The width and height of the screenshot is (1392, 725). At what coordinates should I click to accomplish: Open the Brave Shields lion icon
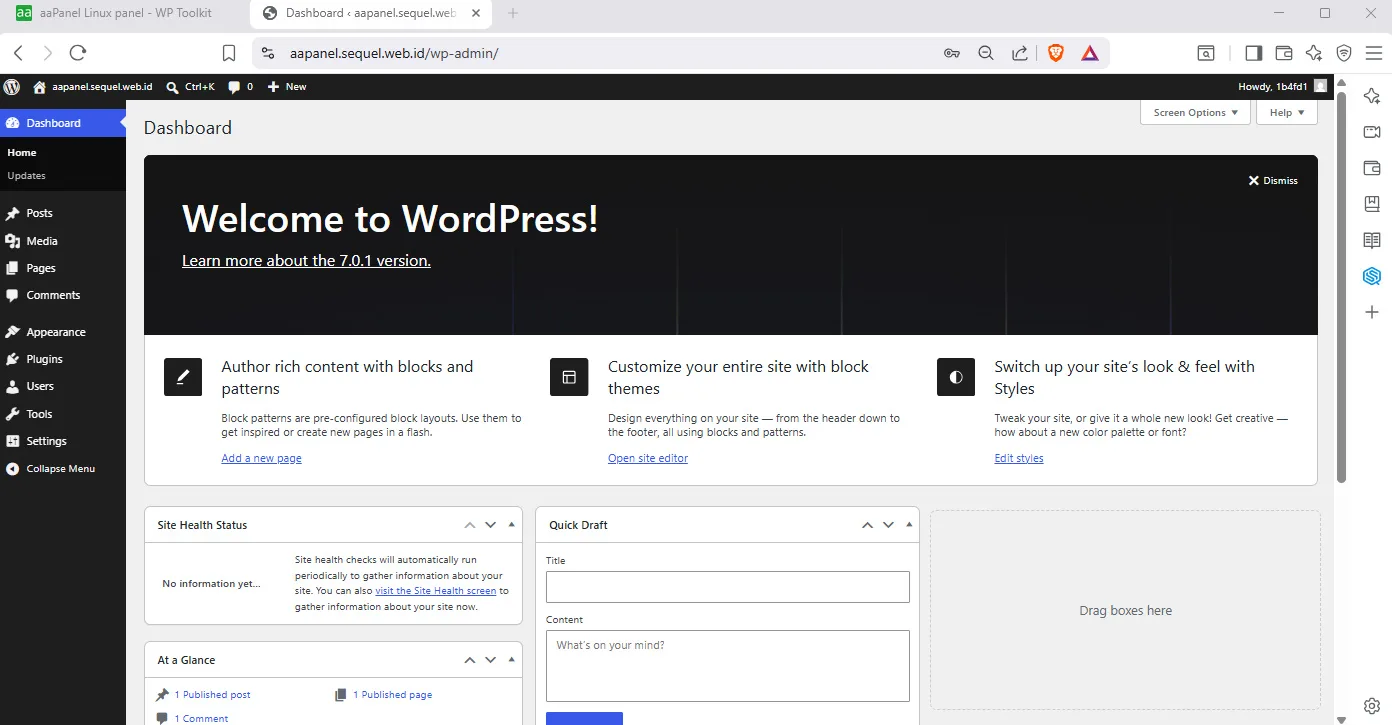pyautogui.click(x=1056, y=53)
